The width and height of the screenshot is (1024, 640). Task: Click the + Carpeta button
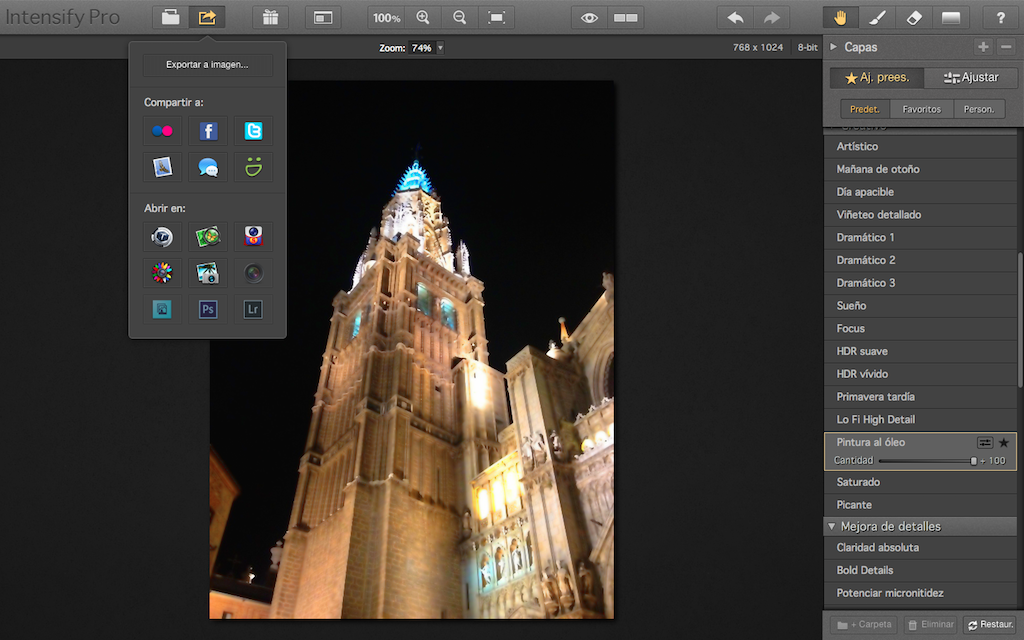(863, 625)
